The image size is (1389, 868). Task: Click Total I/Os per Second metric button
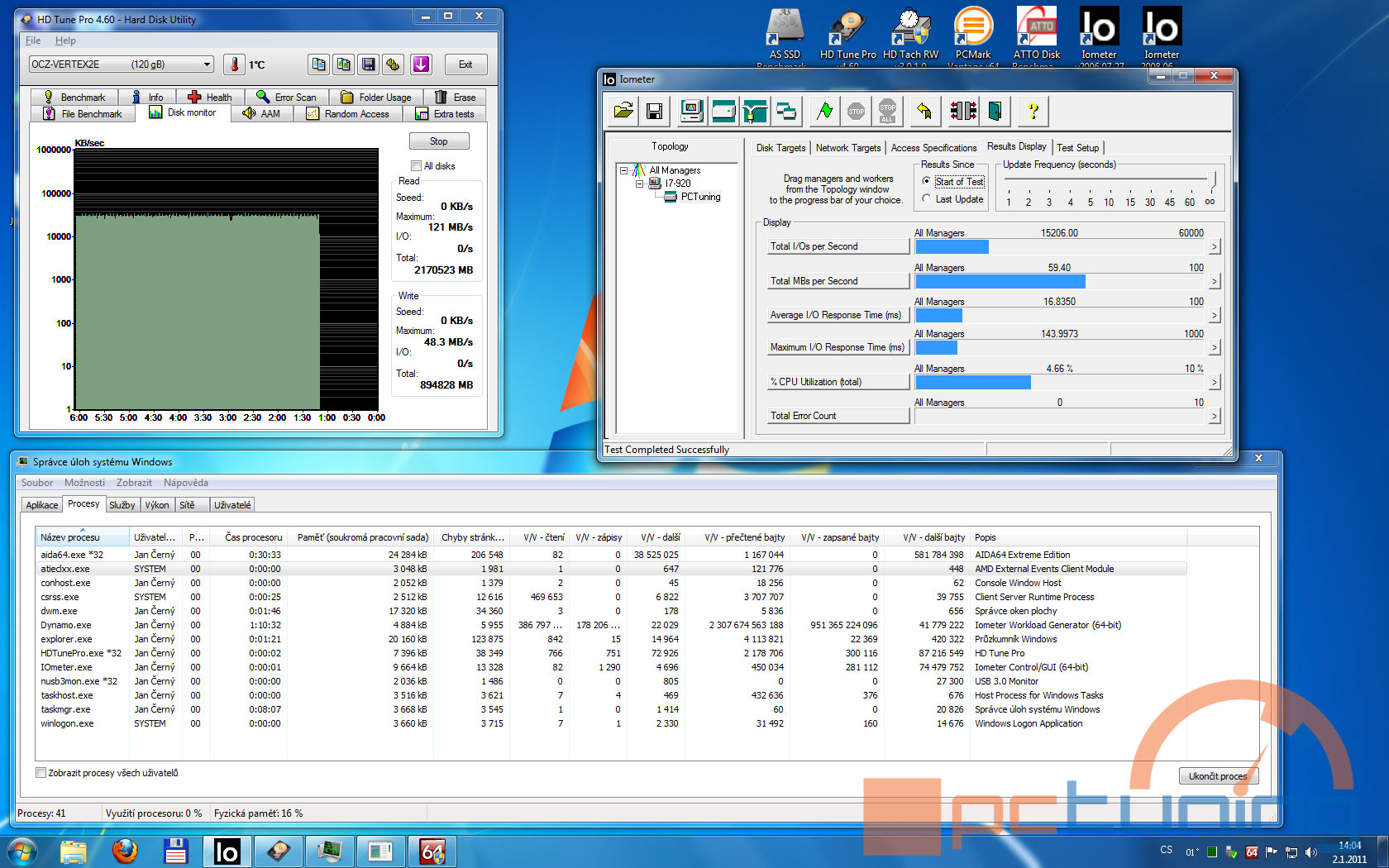coord(838,246)
